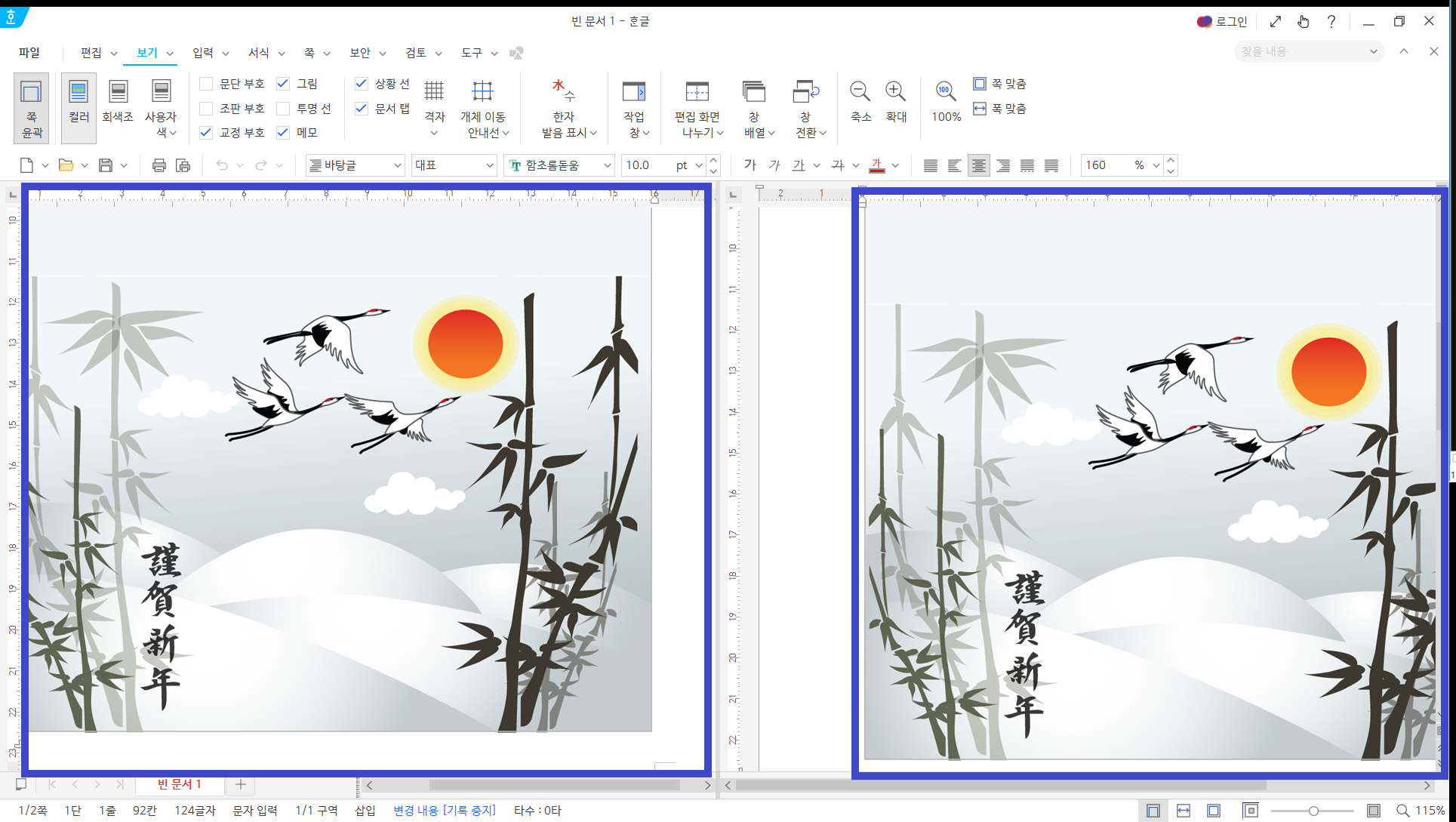Image resolution: width=1456 pixels, height=822 pixels.
Task: Click the print icon in toolbar
Action: tap(159, 165)
